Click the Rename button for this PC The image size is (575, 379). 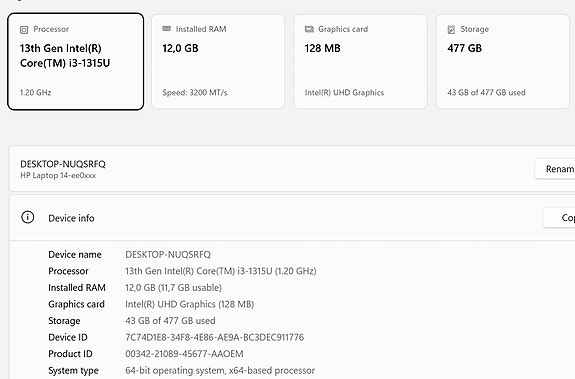pyautogui.click(x=555, y=169)
